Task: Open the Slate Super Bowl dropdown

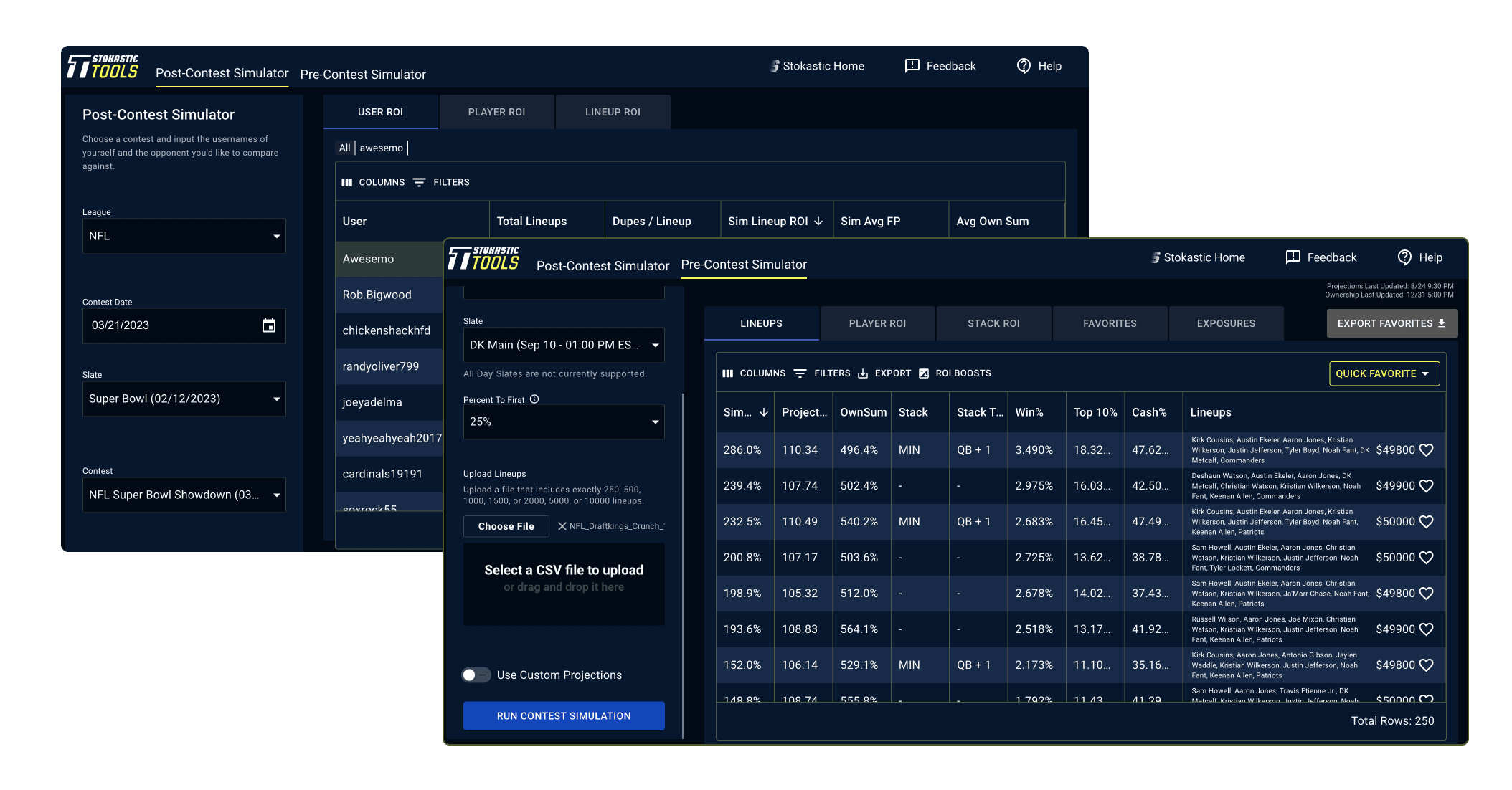Action: (184, 399)
